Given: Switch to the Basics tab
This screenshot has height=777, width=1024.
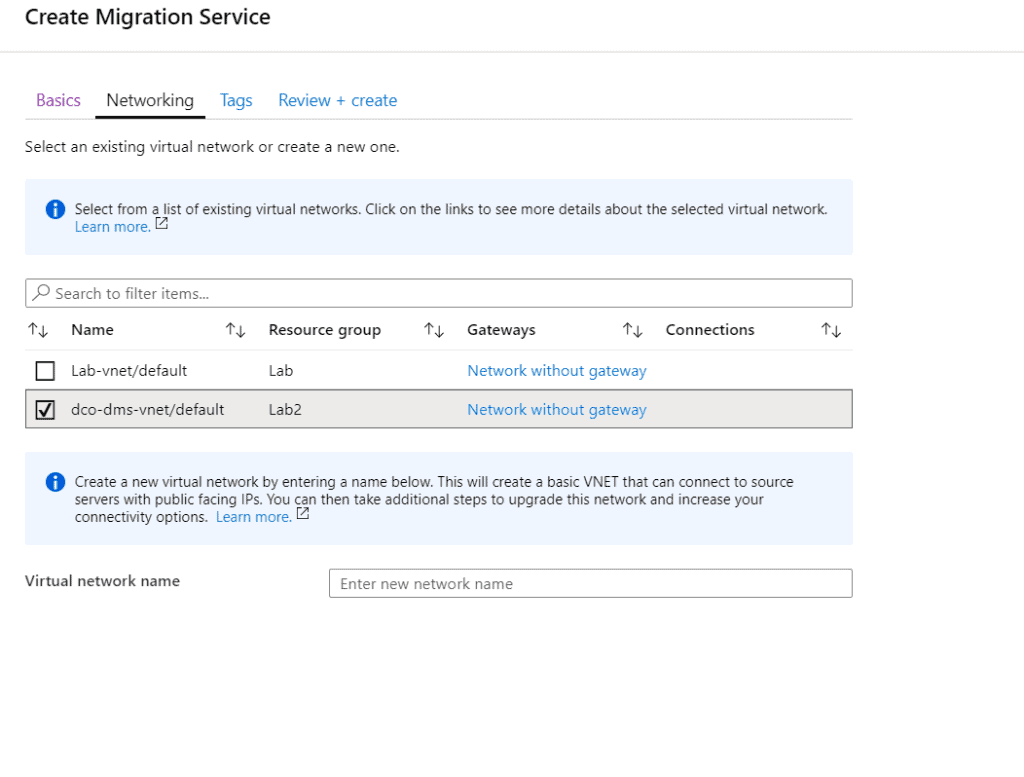Looking at the screenshot, I should point(58,100).
